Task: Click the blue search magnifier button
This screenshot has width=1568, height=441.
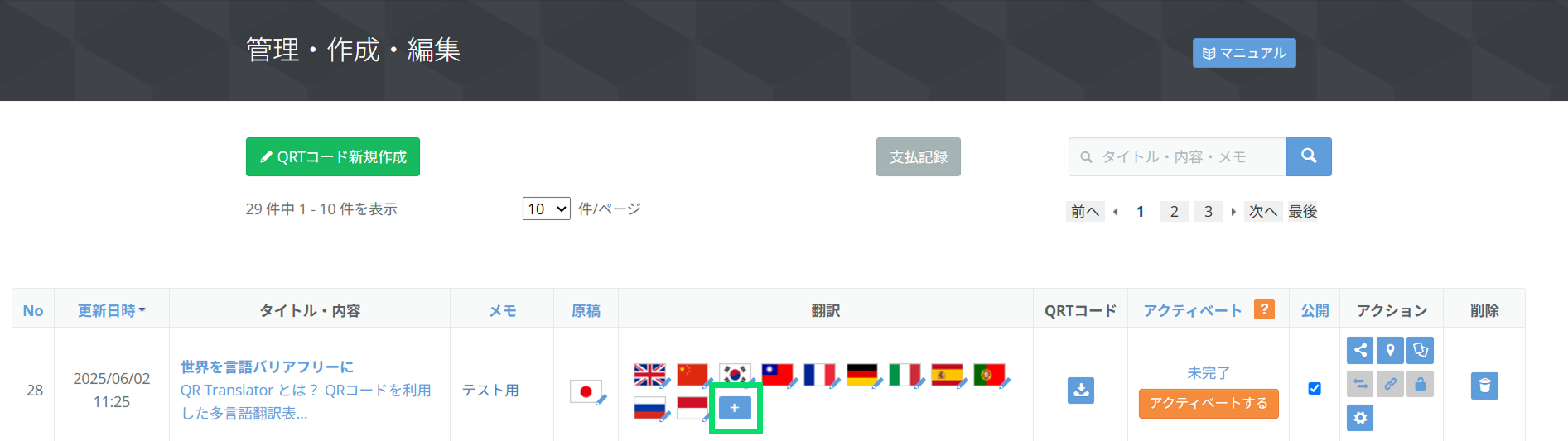Action: pos(1309,156)
